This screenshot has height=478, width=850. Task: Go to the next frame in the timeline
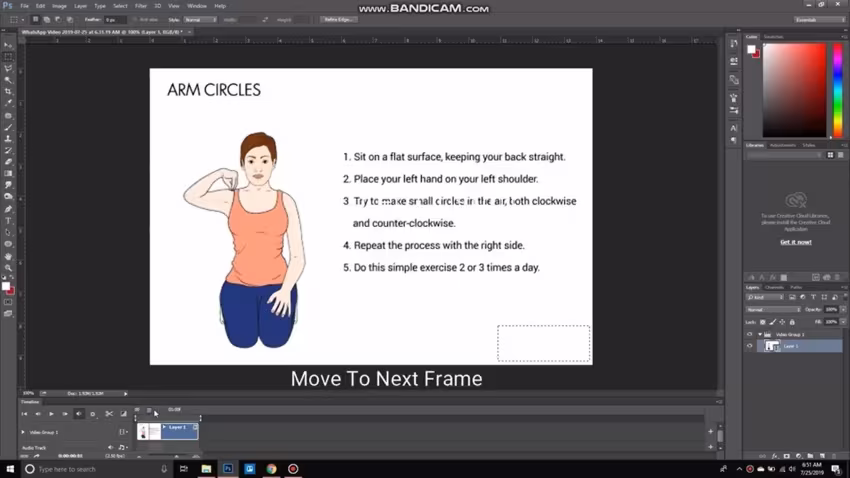65,414
